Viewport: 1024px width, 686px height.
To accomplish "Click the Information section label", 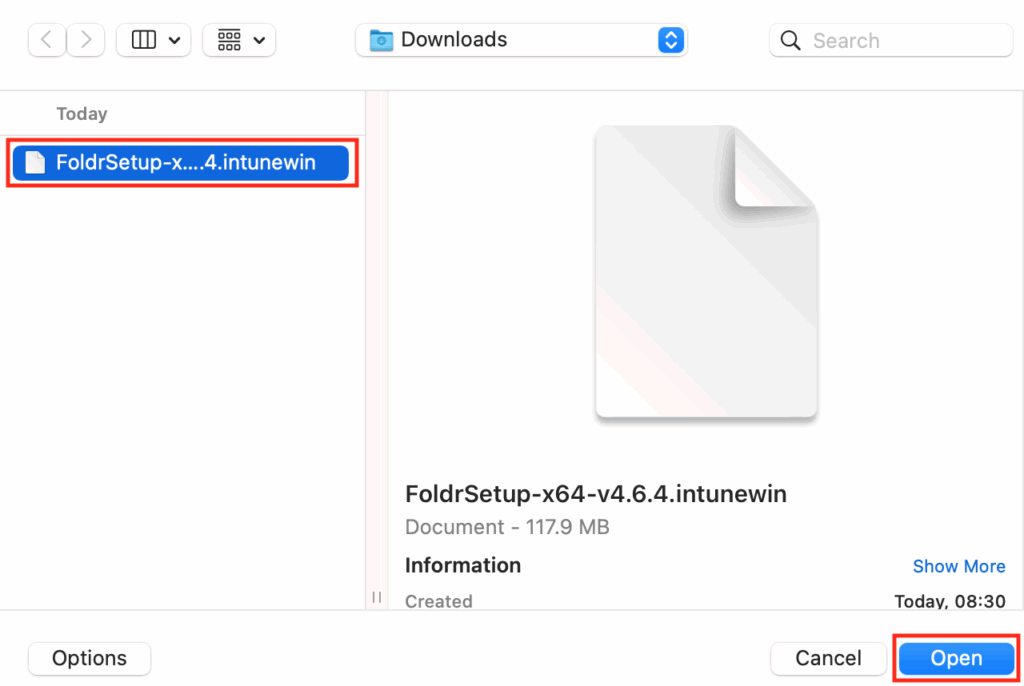I will click(x=462, y=565).
